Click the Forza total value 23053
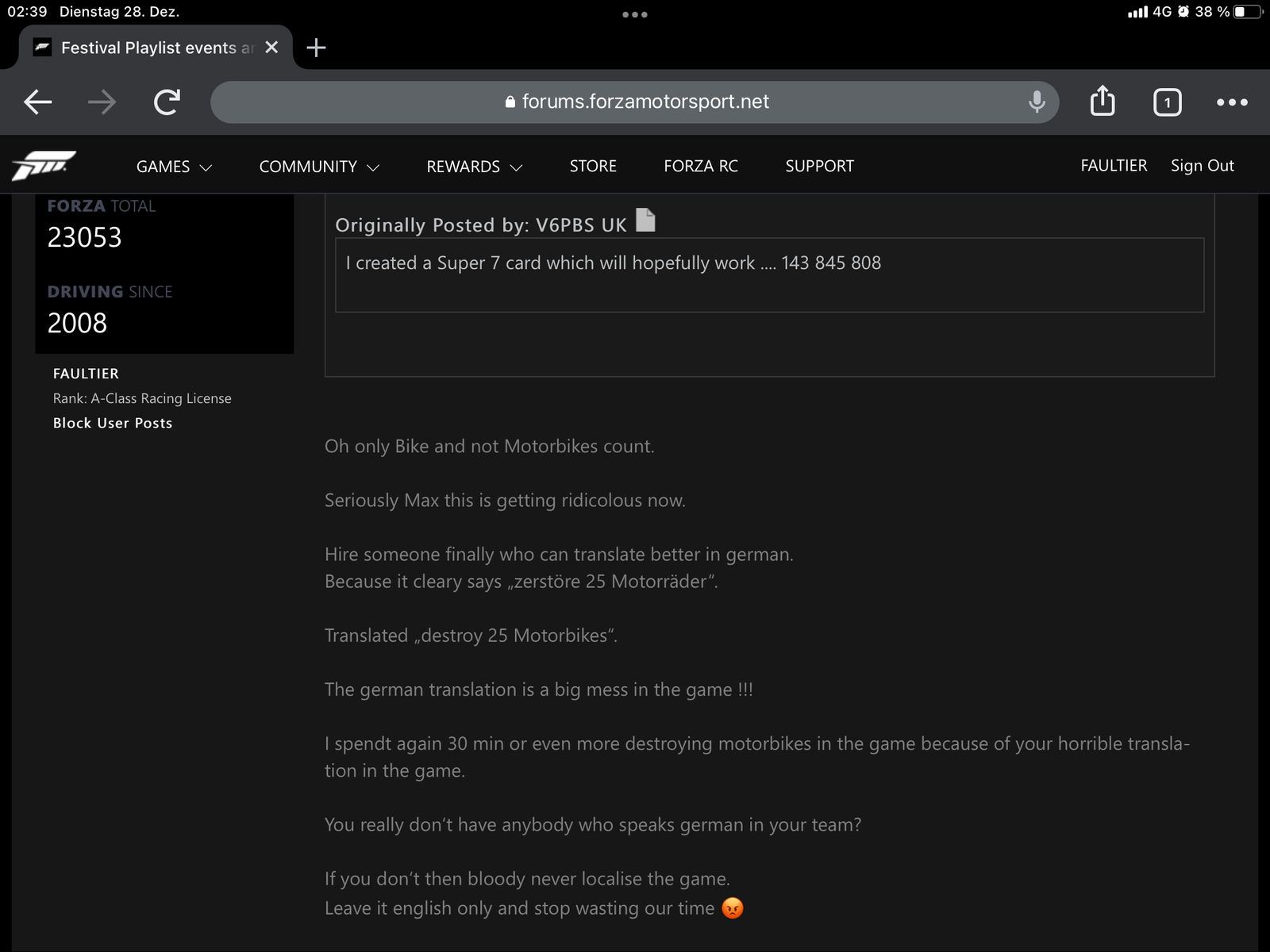This screenshot has width=1270, height=952. 84,237
